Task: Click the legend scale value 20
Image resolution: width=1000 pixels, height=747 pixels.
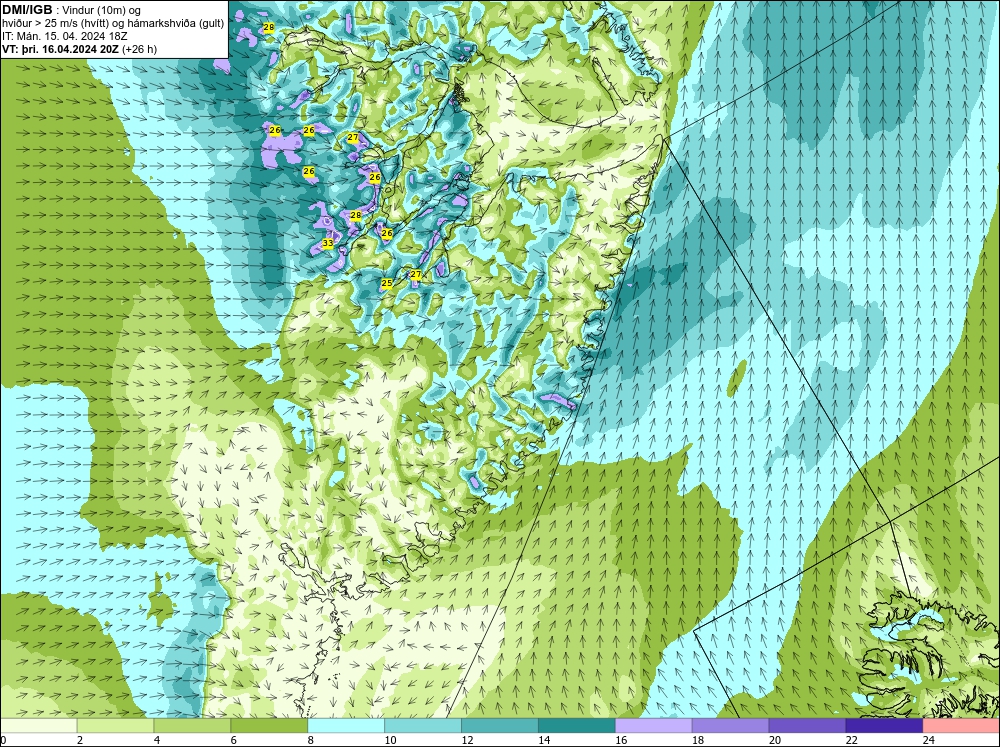Action: coord(775,740)
